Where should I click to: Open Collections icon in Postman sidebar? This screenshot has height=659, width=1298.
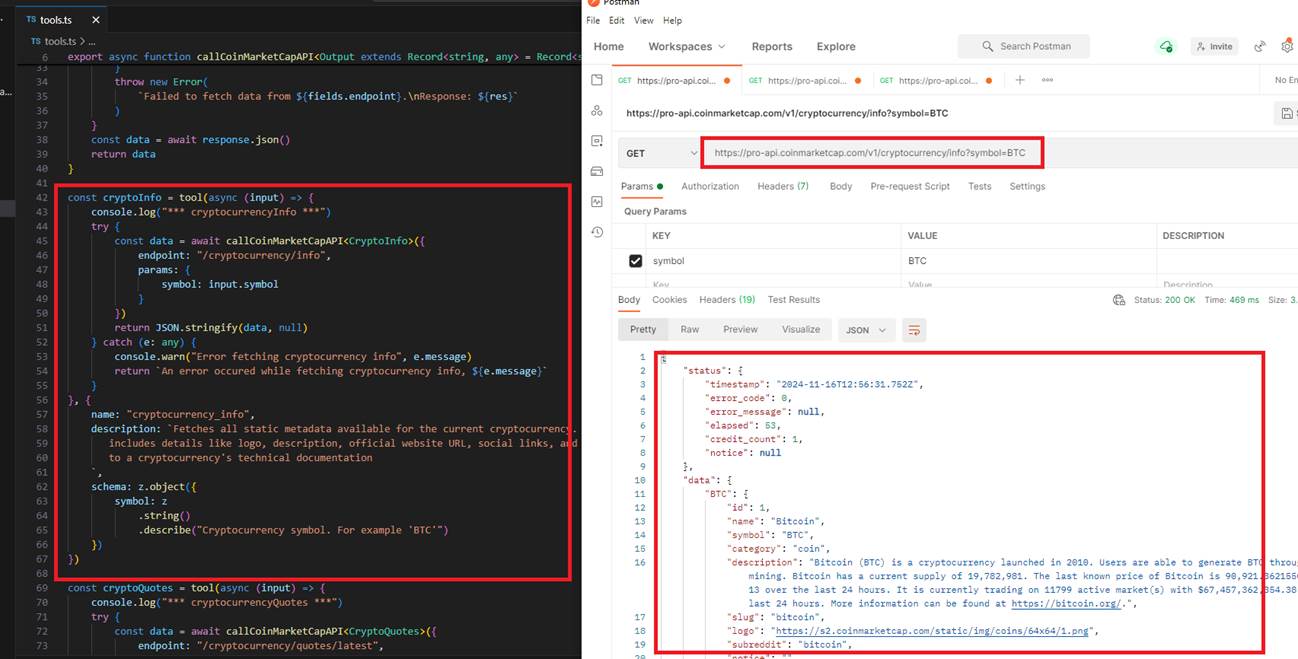tap(597, 80)
